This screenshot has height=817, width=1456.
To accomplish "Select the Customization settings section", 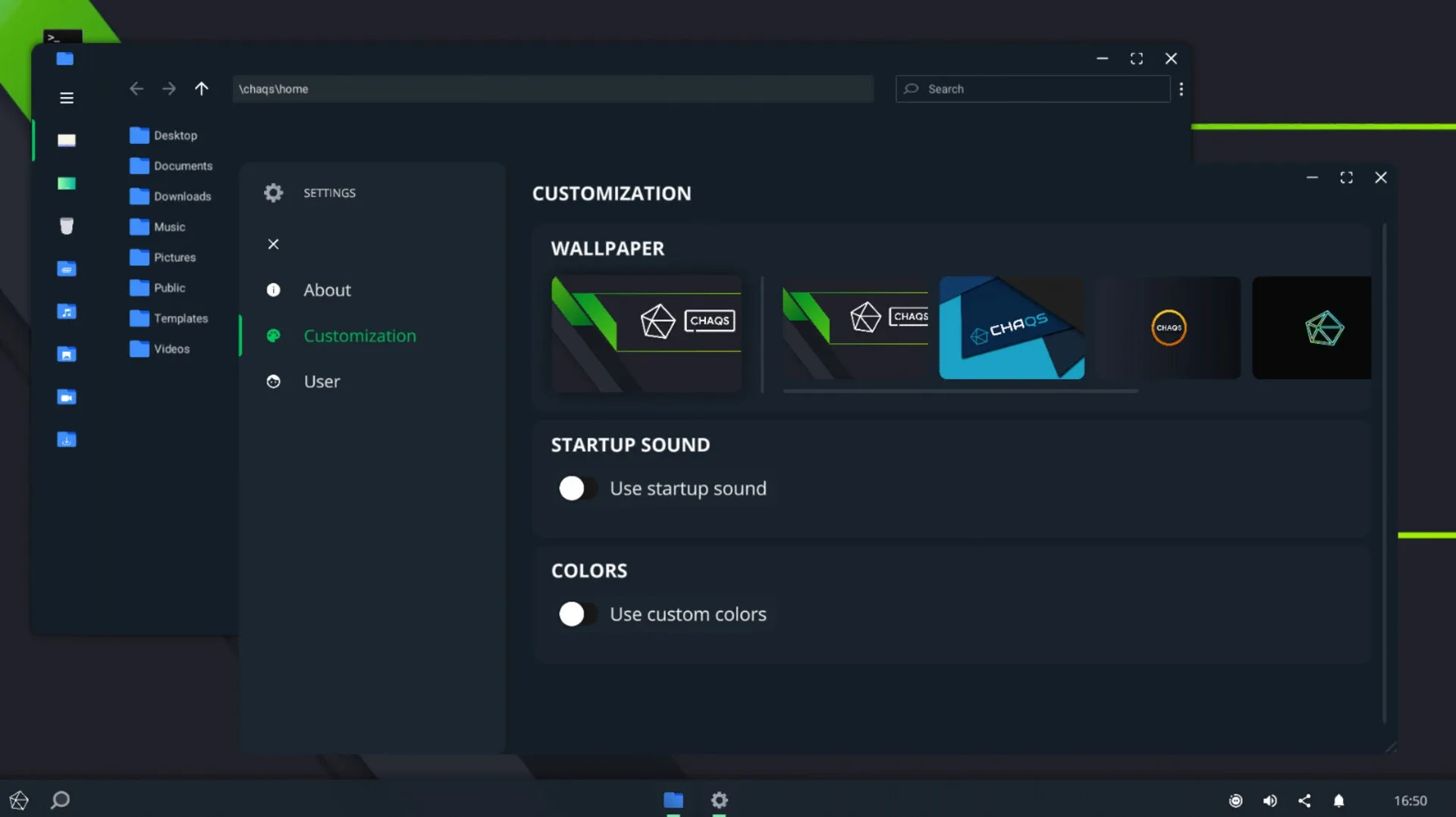I will 359,336.
